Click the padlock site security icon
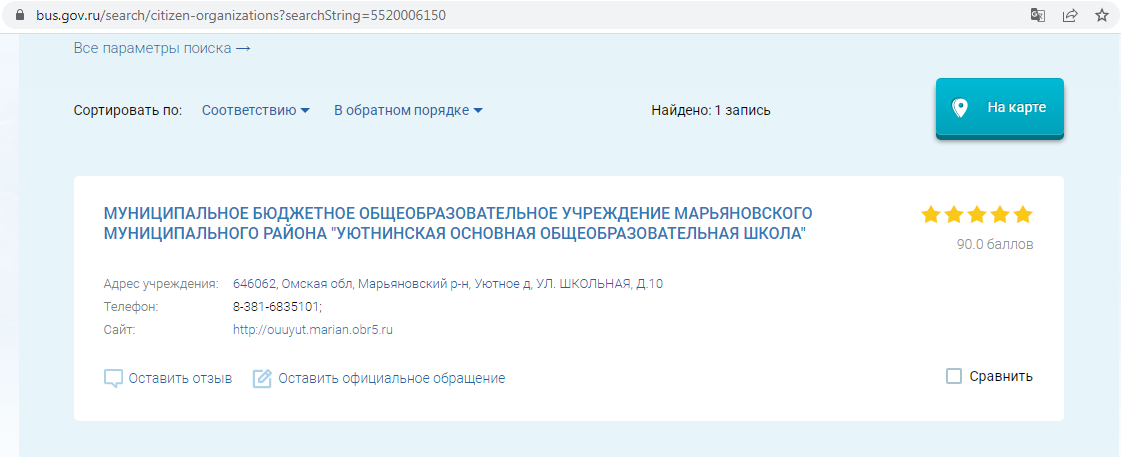This screenshot has width=1121, height=457. point(19,14)
